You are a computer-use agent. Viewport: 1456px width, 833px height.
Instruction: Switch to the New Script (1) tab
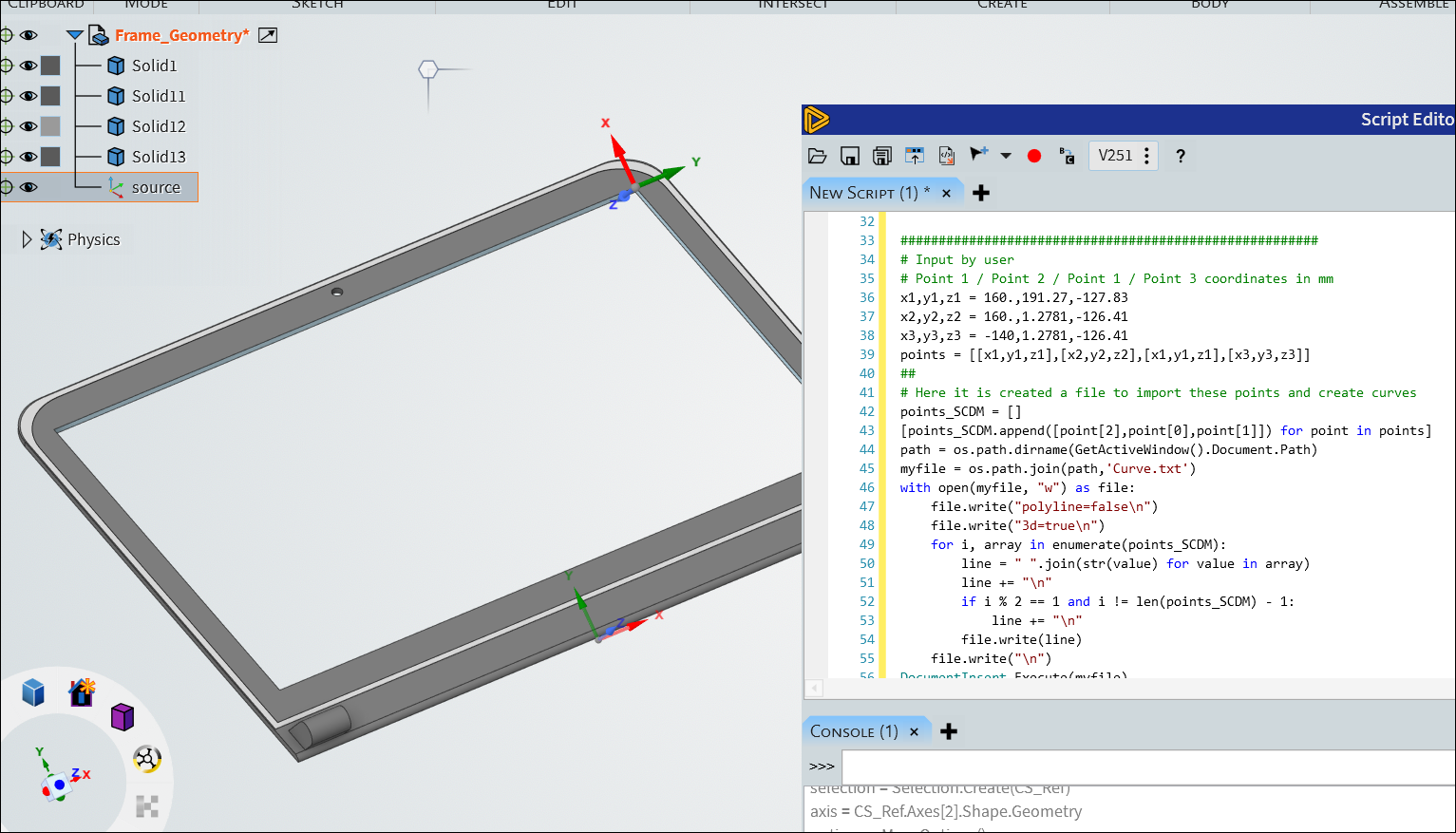pos(868,193)
